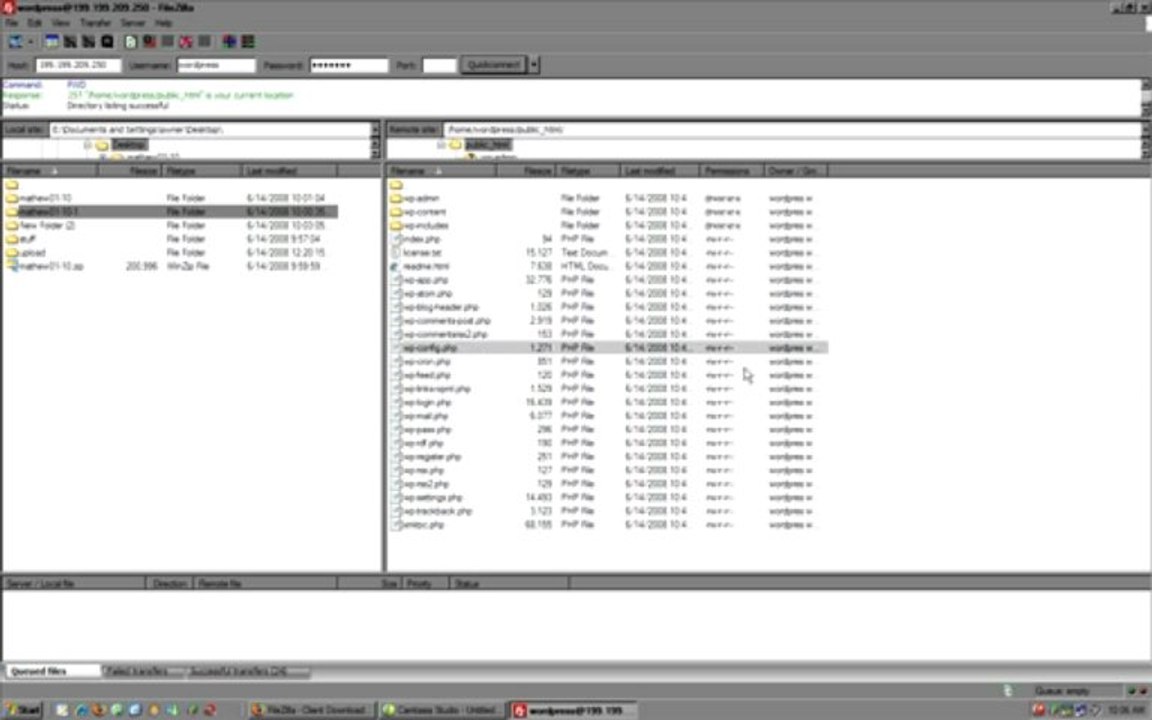Switch to Camtasia Studio taskbar window
1152x720 pixels.
point(442,710)
